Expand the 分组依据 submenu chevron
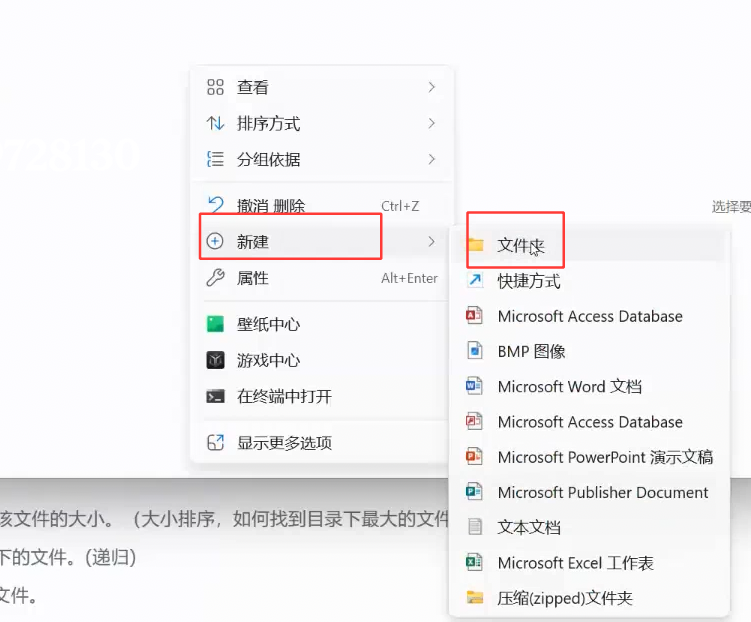The width and height of the screenshot is (751, 622). [x=432, y=159]
